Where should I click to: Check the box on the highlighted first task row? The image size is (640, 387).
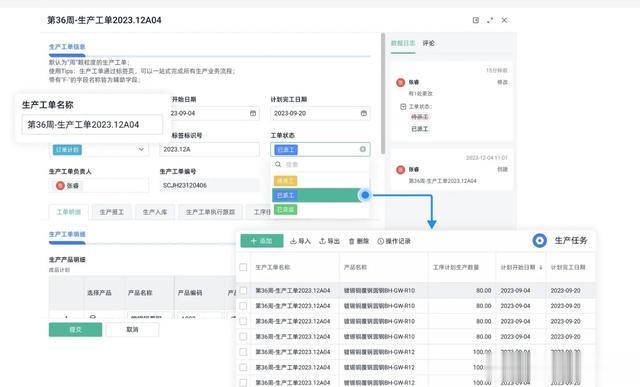click(243, 290)
